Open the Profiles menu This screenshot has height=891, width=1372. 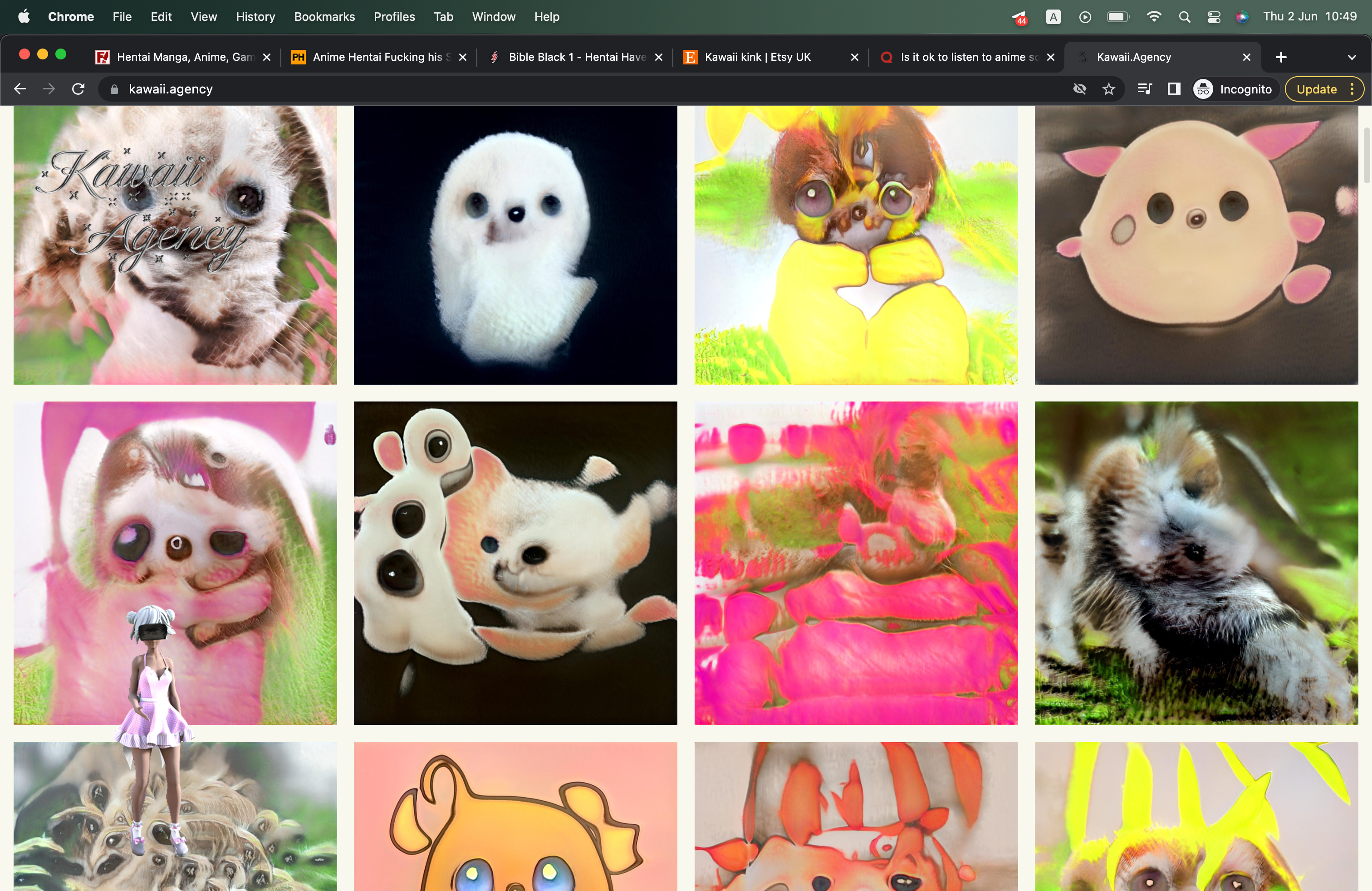[394, 17]
